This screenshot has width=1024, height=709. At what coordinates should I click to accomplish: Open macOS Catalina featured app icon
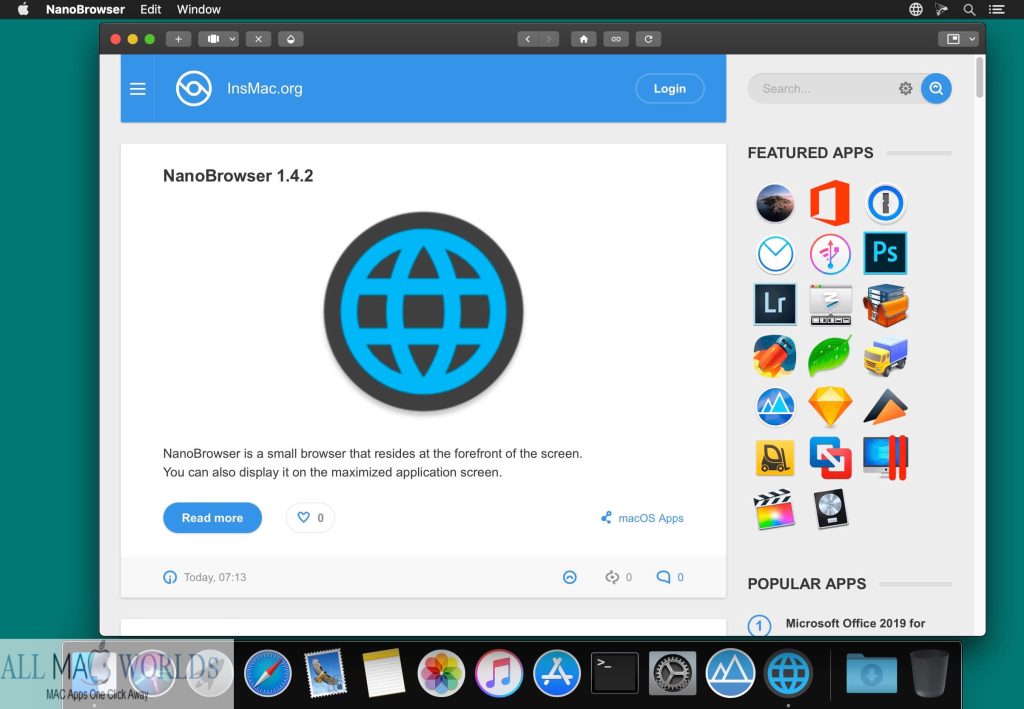tap(775, 203)
